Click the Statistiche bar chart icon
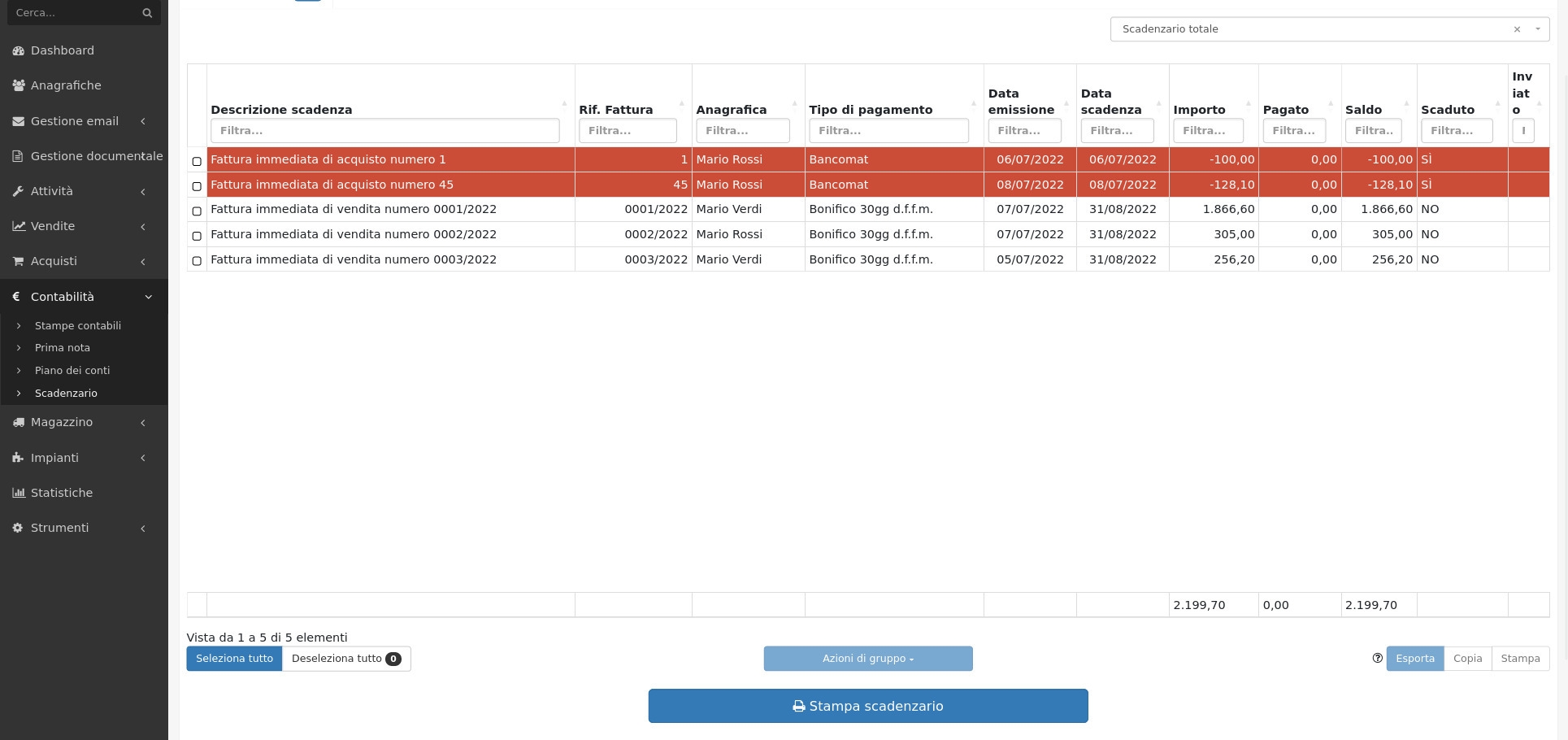Image resolution: width=1568 pixels, height=740 pixels. 18,493
